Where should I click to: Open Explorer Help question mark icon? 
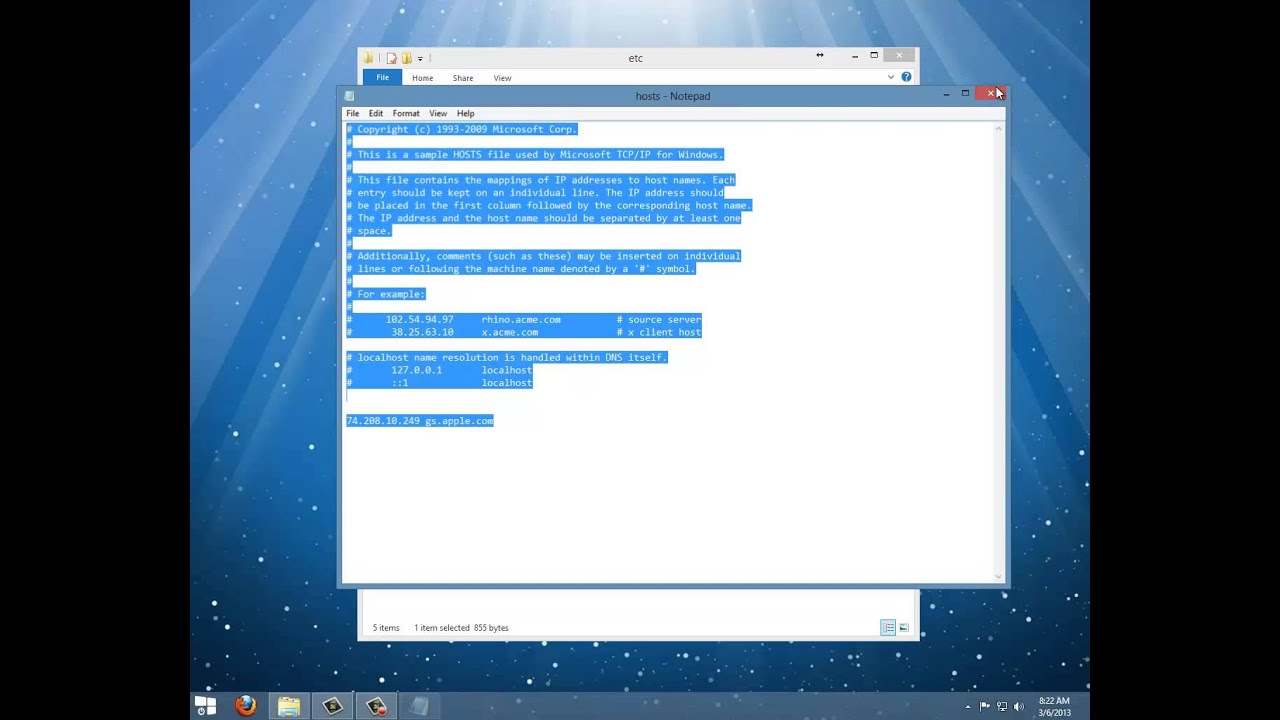[906, 77]
